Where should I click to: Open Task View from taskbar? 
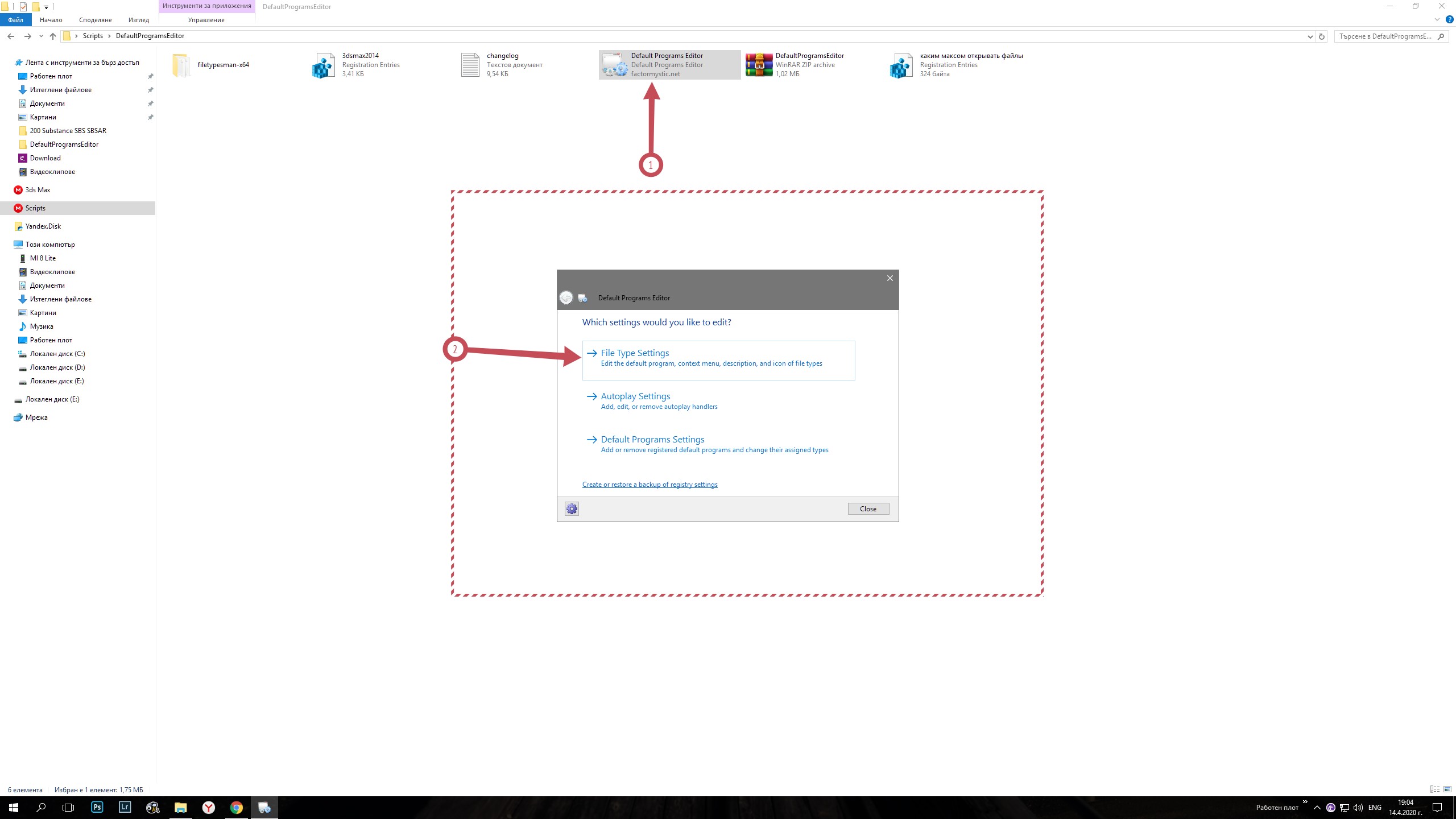68,807
